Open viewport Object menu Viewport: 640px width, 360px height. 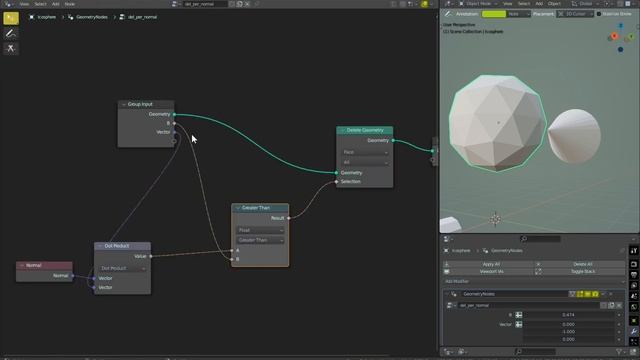point(554,4)
